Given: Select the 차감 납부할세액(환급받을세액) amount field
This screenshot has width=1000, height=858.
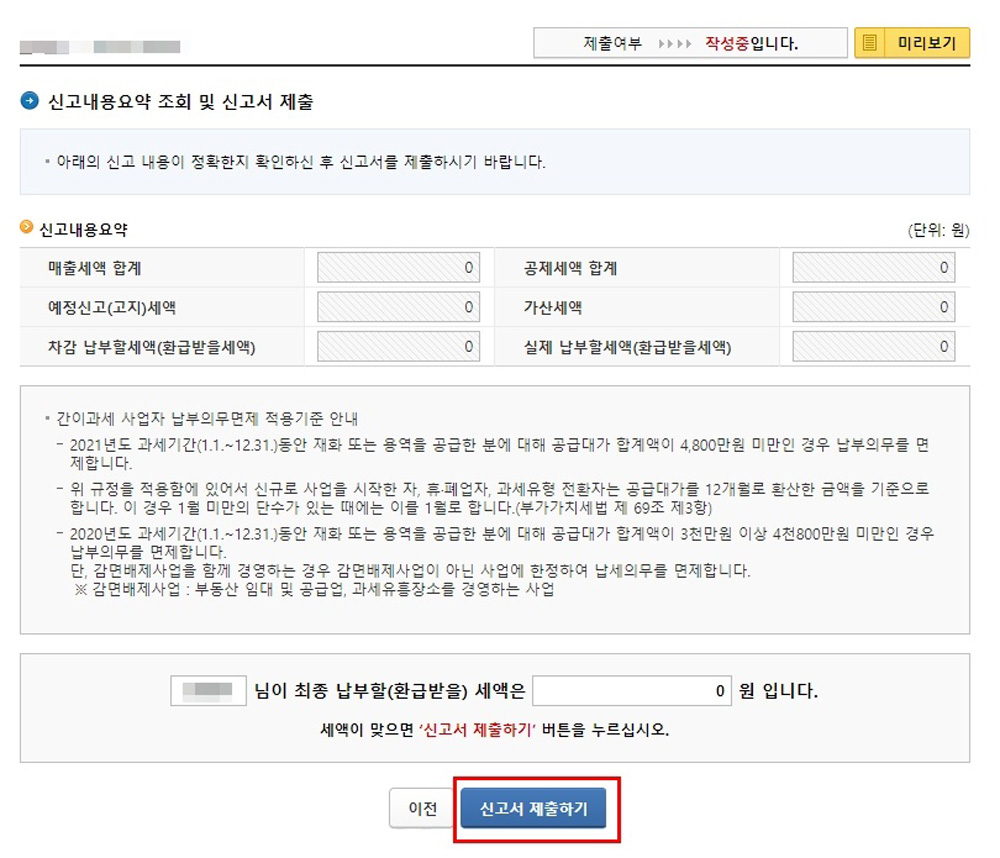Looking at the screenshot, I should pos(399,346).
